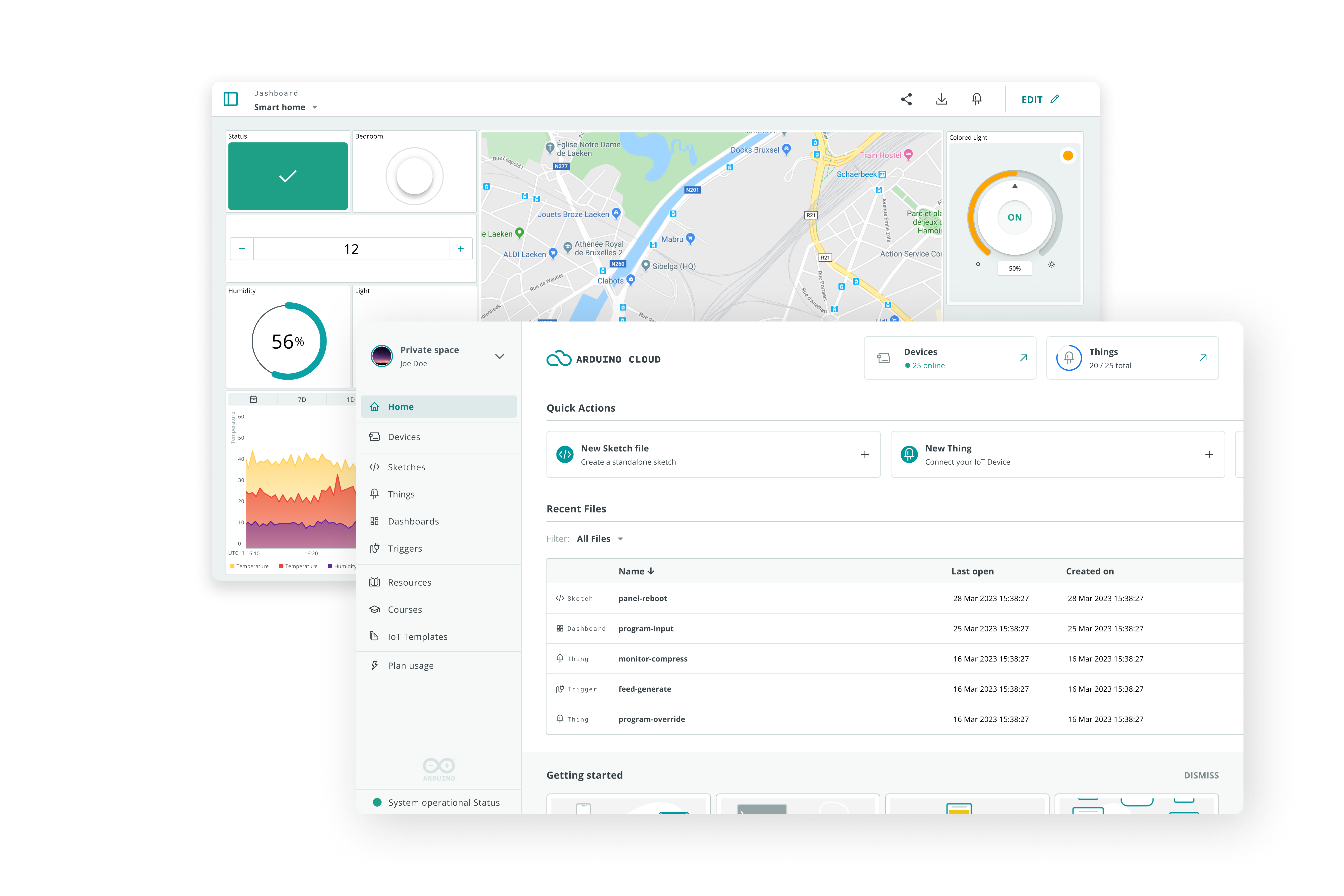1344x896 pixels.
Task: Add a New Sketch file with plus
Action: click(x=865, y=454)
